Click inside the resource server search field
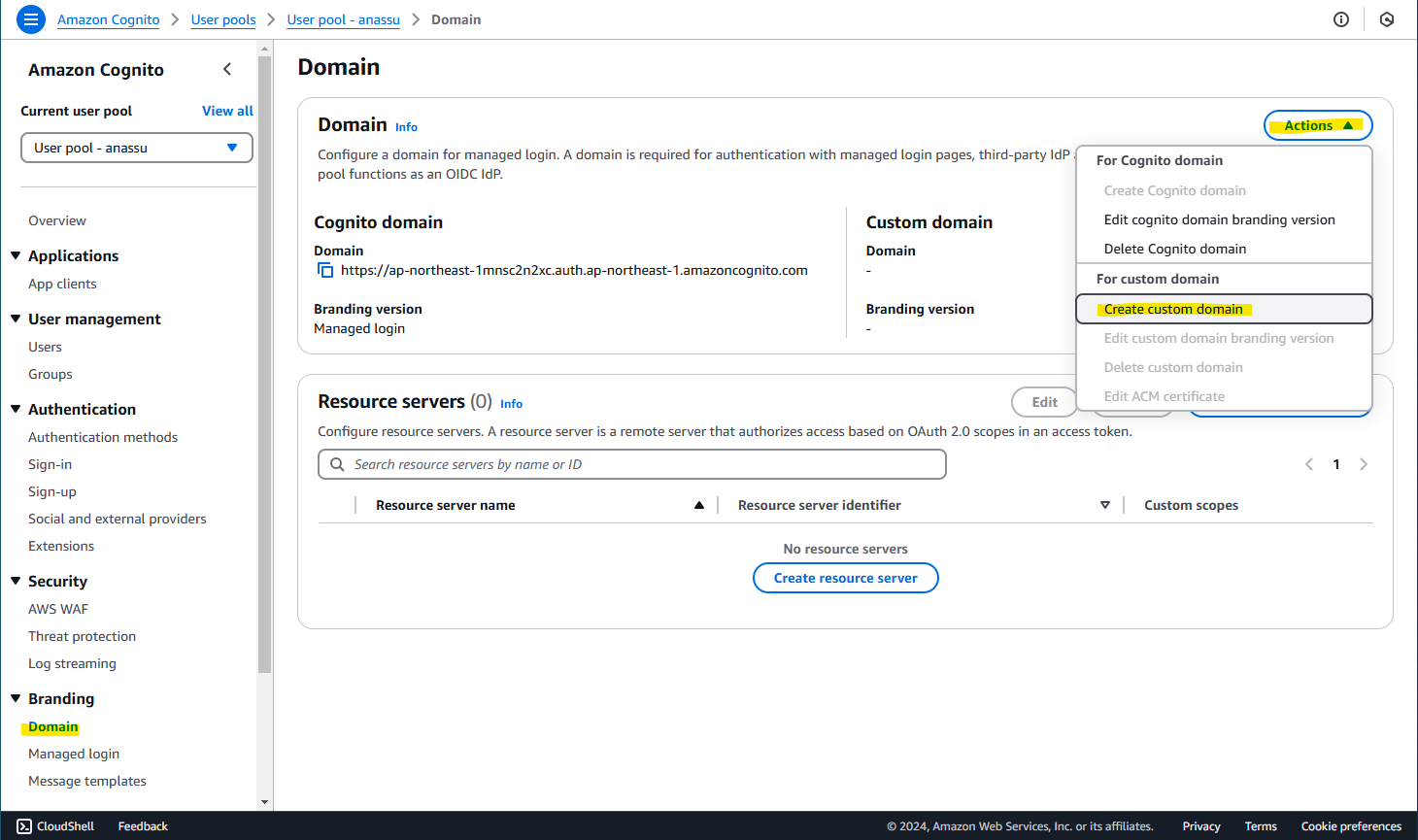 tap(631, 464)
